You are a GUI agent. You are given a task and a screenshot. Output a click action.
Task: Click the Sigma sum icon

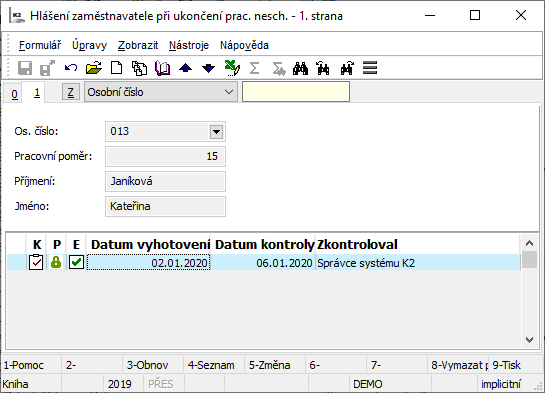pyautogui.click(x=254, y=68)
